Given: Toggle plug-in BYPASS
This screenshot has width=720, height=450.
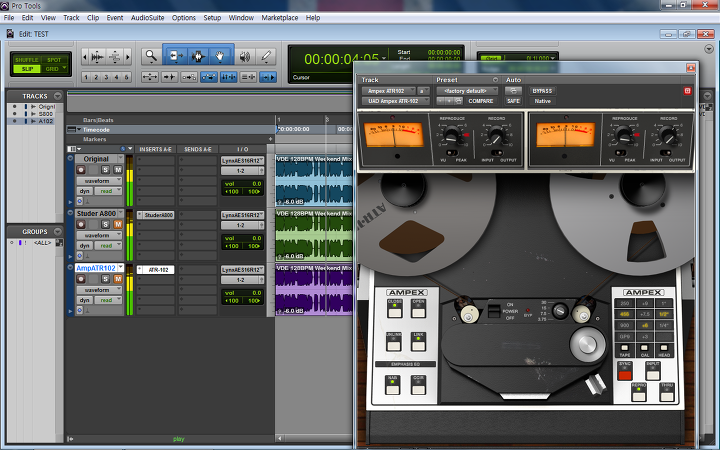Looking at the screenshot, I should [542, 91].
